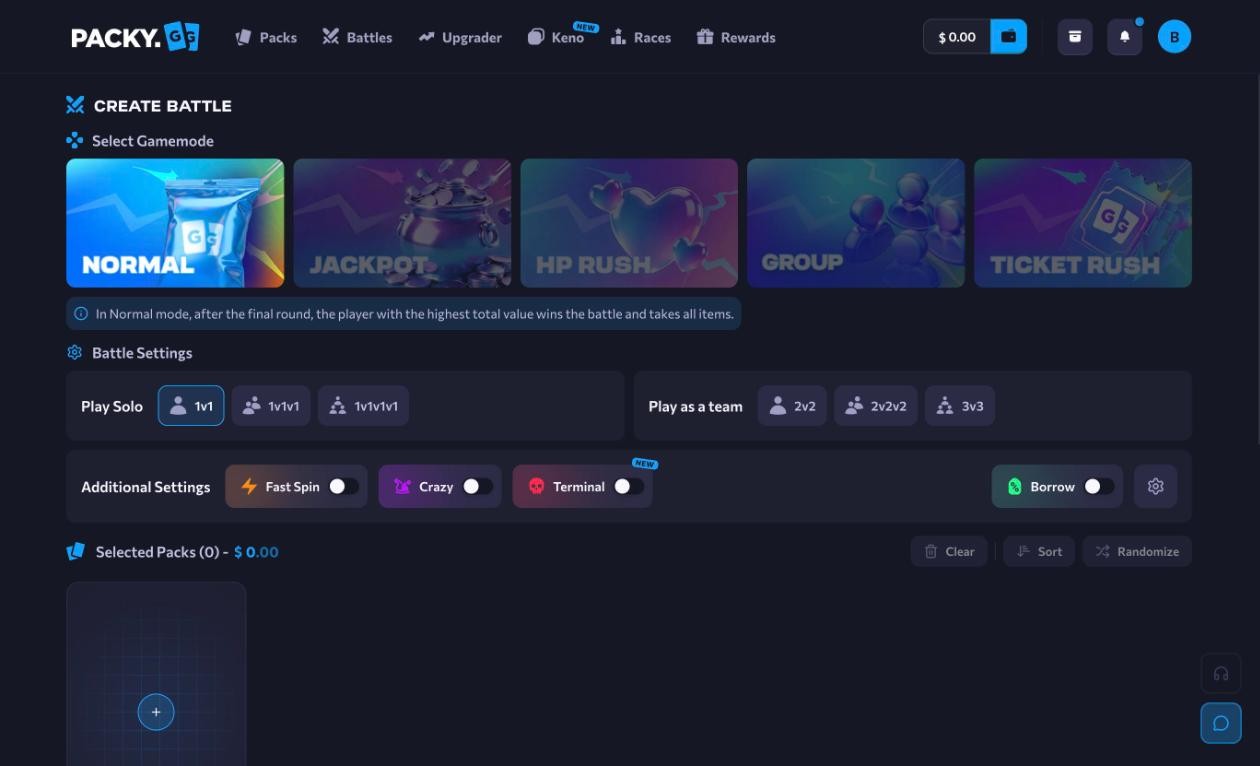Open additional settings gear button
Screen dimensions: 1260x766
pos(1156,486)
